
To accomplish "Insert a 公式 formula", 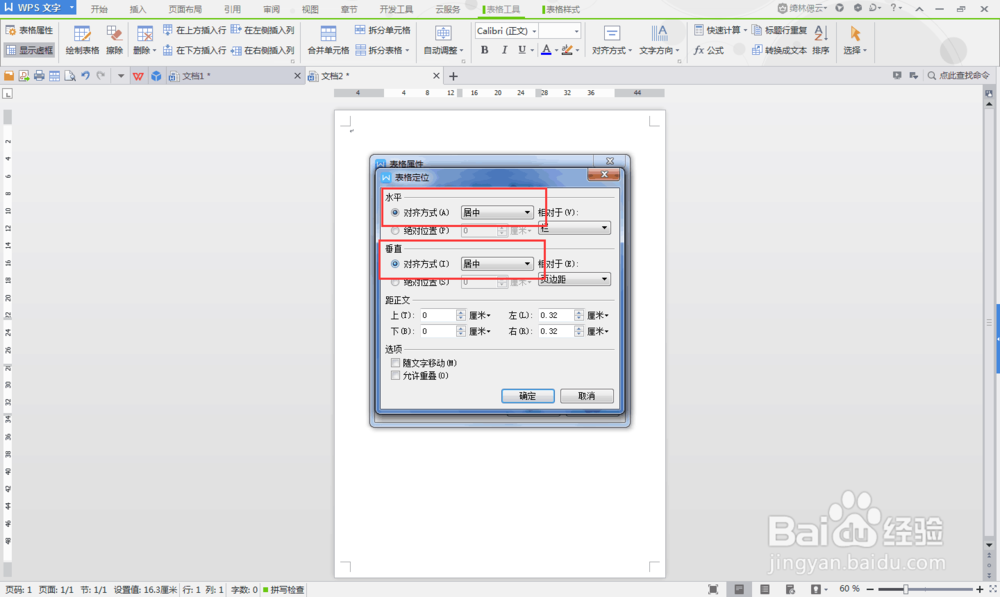I will click(x=709, y=50).
